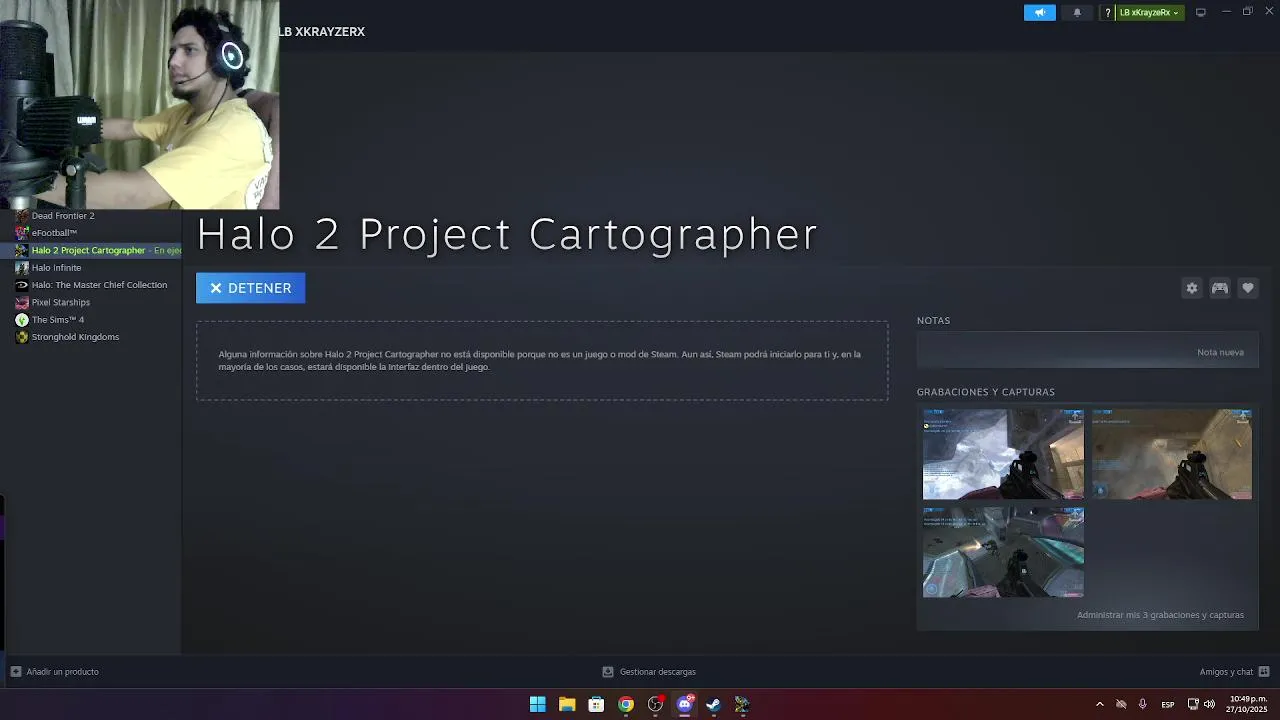Open File Explorer from taskbar
The height and width of the screenshot is (720, 1280).
coord(567,704)
